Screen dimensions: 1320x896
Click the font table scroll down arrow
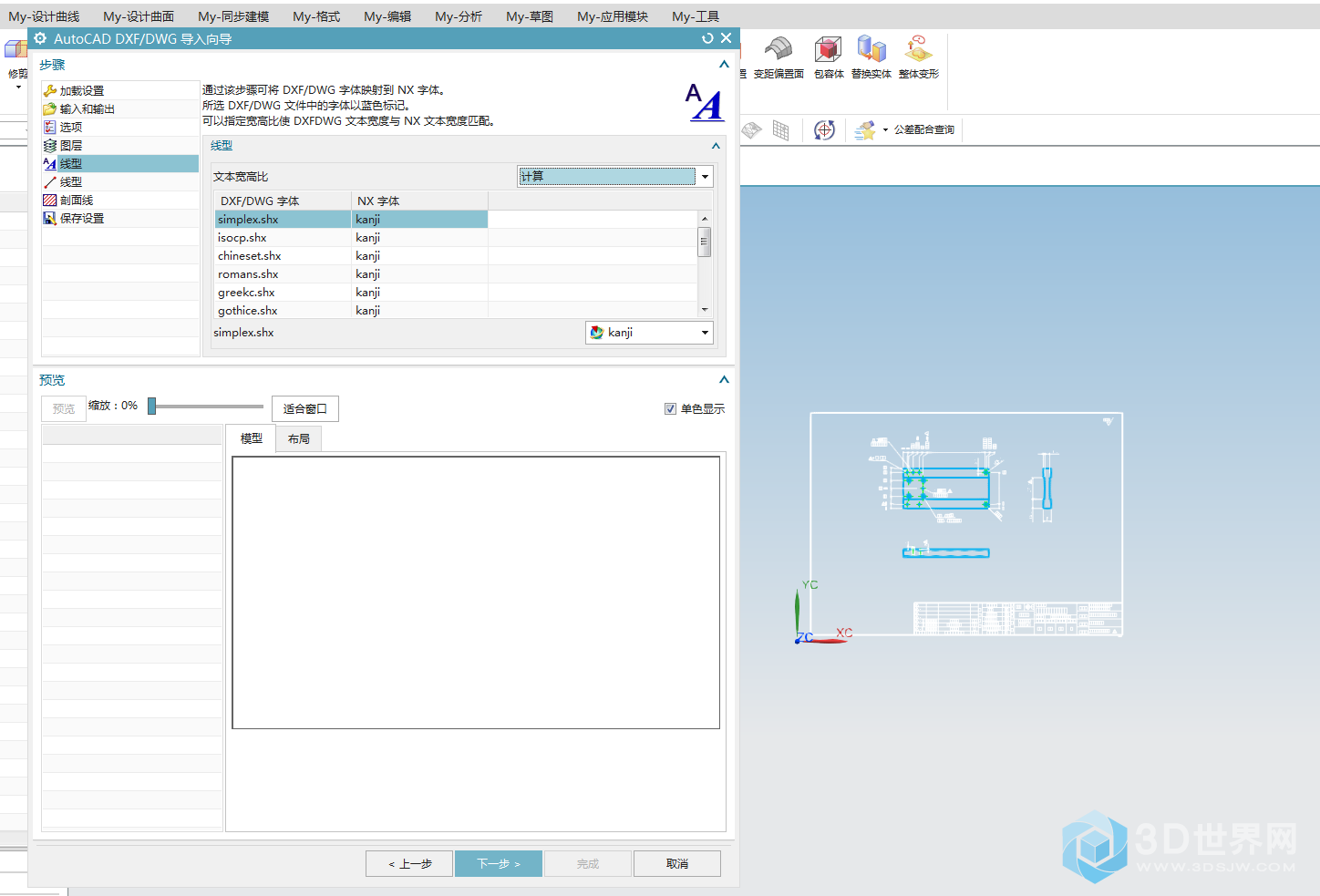pyautogui.click(x=705, y=310)
